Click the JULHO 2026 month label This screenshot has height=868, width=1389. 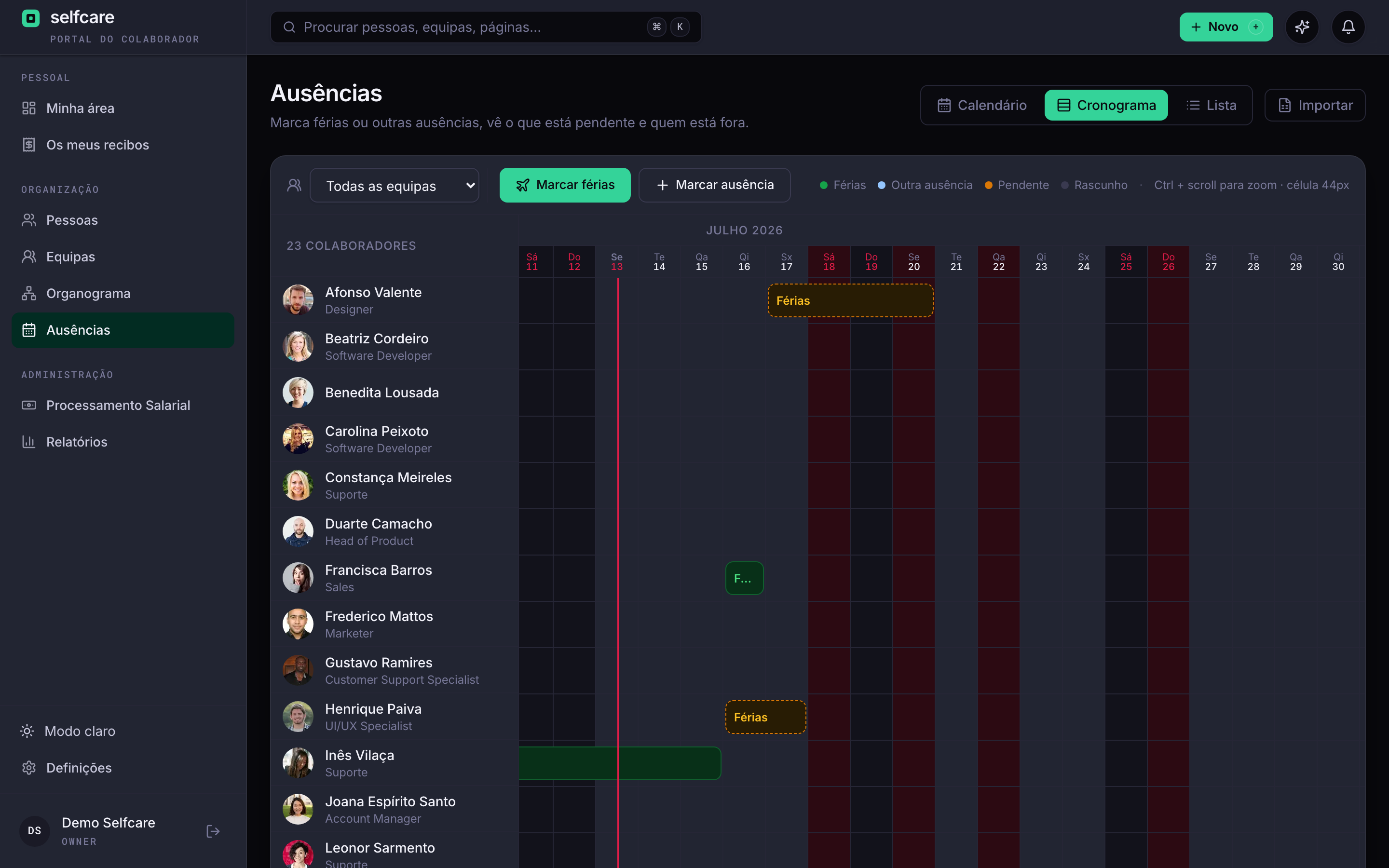744,230
